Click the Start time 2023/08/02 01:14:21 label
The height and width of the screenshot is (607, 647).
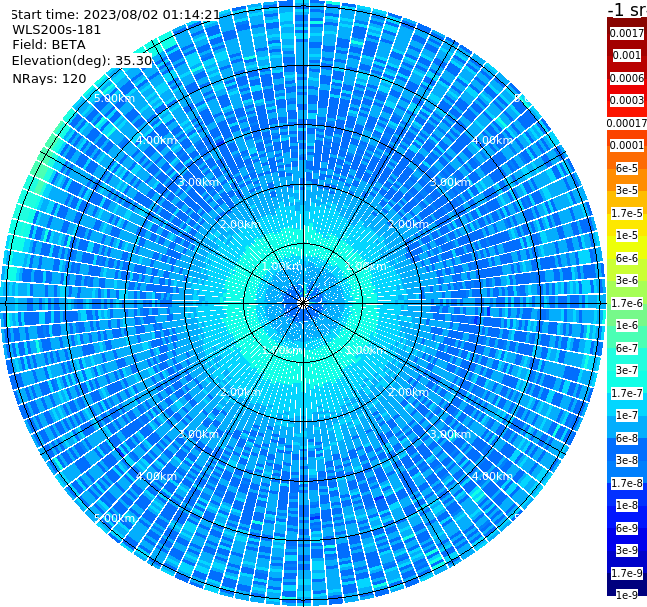point(115,15)
